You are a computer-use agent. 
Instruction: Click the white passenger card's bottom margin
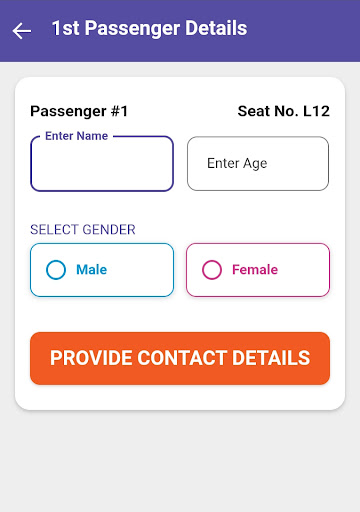pos(180,397)
